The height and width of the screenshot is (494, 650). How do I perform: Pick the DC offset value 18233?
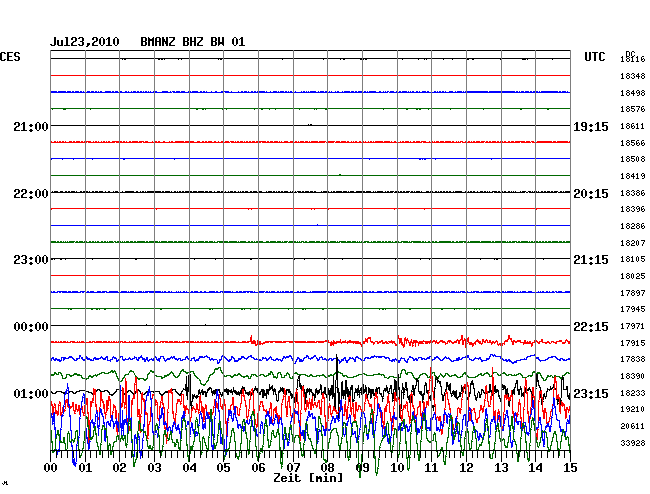pyautogui.click(x=633, y=393)
